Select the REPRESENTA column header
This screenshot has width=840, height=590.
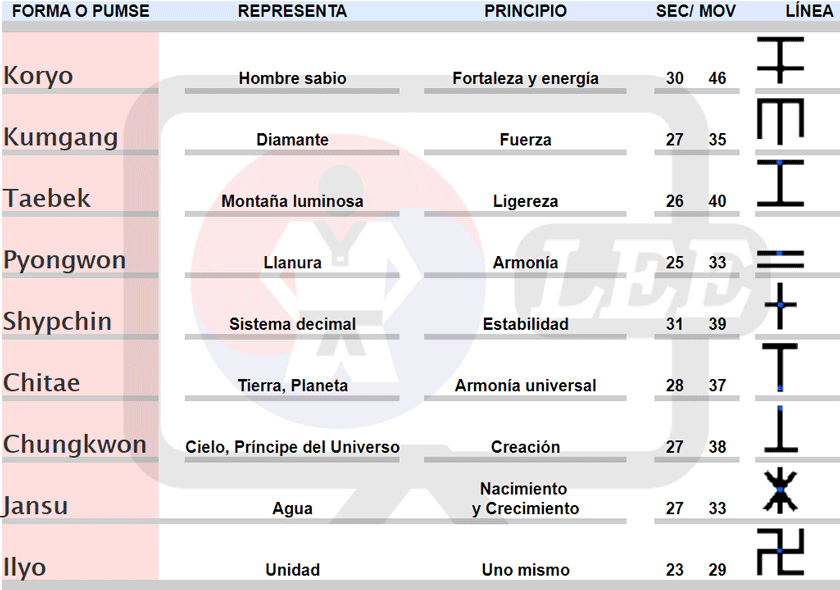click(292, 11)
